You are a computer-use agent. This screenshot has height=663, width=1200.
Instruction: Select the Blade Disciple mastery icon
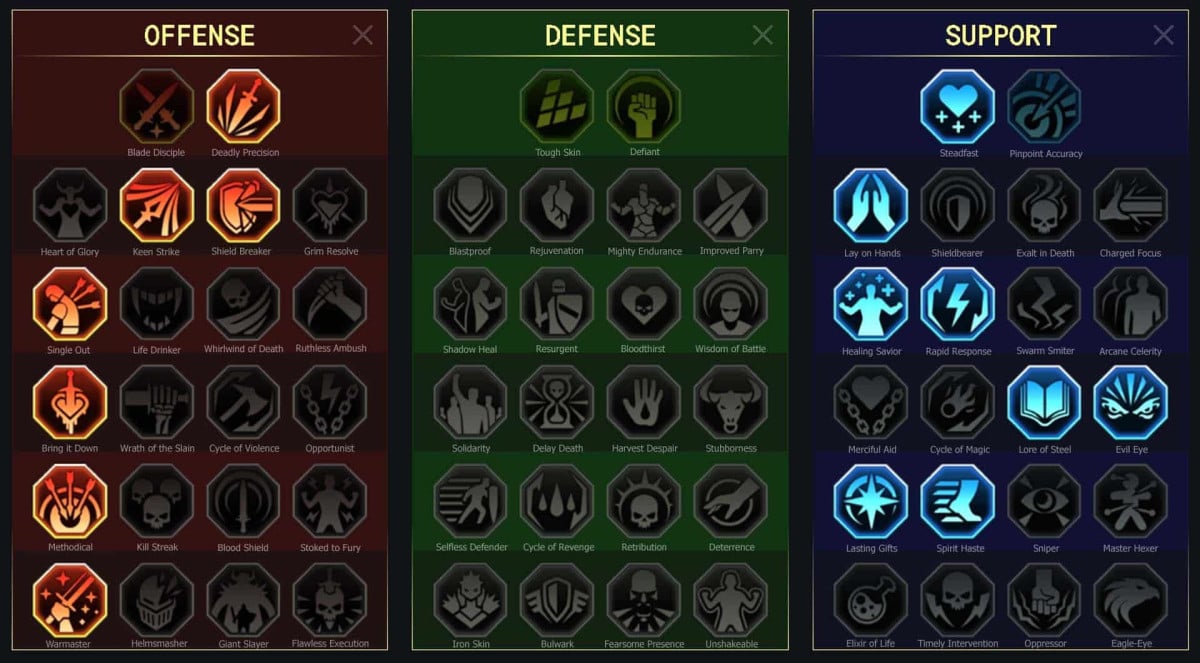157,106
